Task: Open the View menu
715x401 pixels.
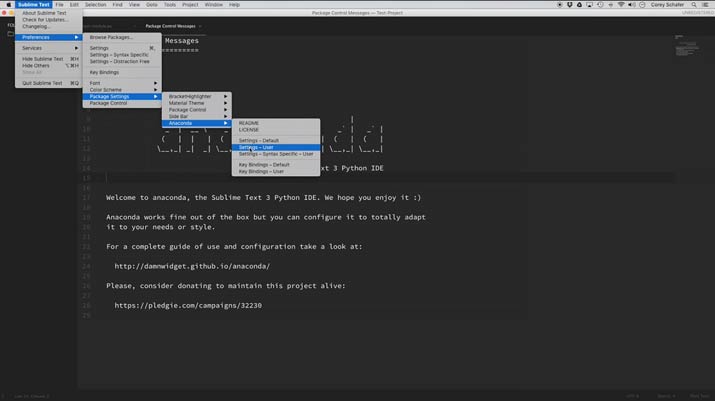Action: [134, 5]
